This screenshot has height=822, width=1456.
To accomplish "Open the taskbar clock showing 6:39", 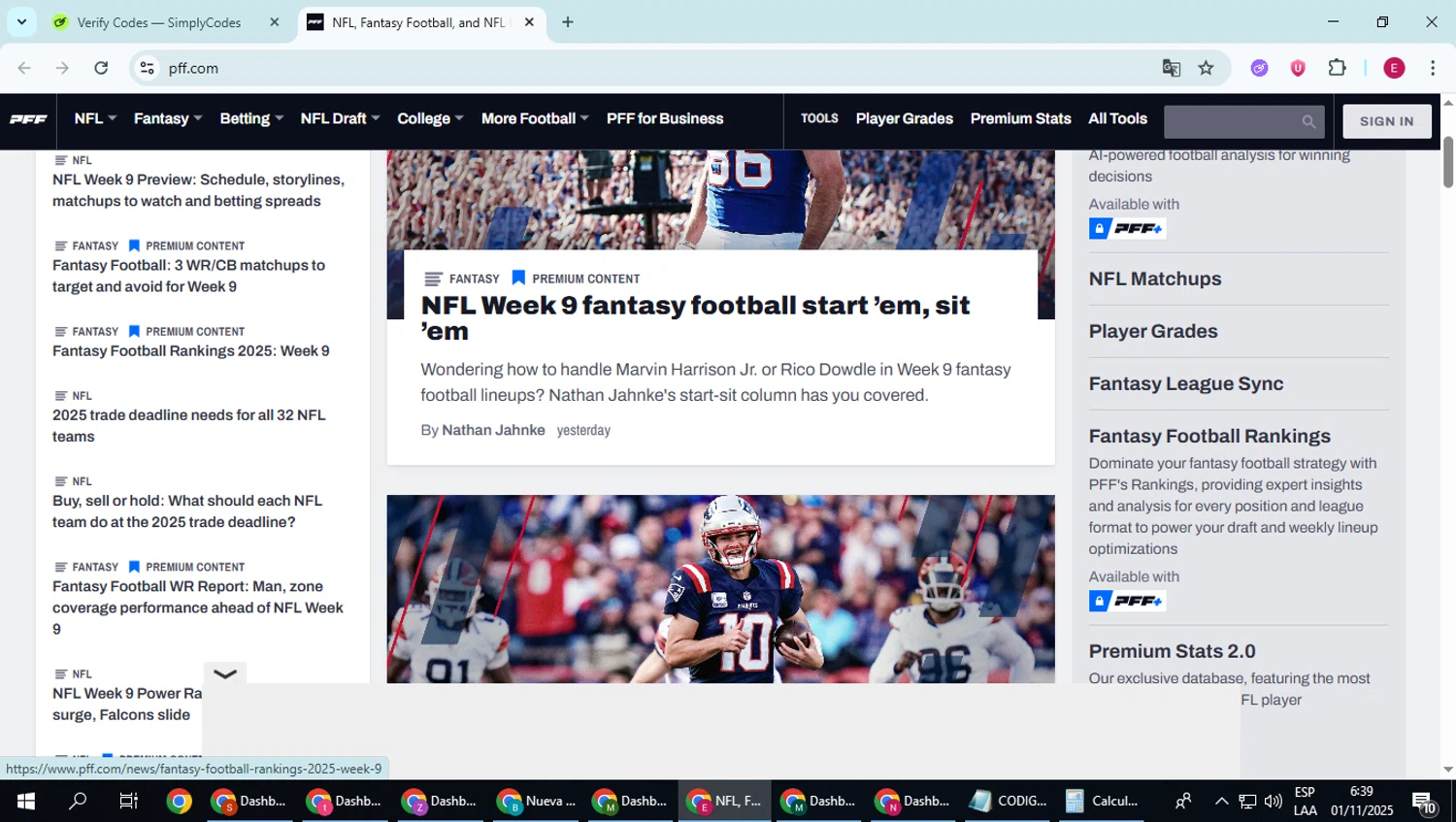I will (x=1361, y=801).
